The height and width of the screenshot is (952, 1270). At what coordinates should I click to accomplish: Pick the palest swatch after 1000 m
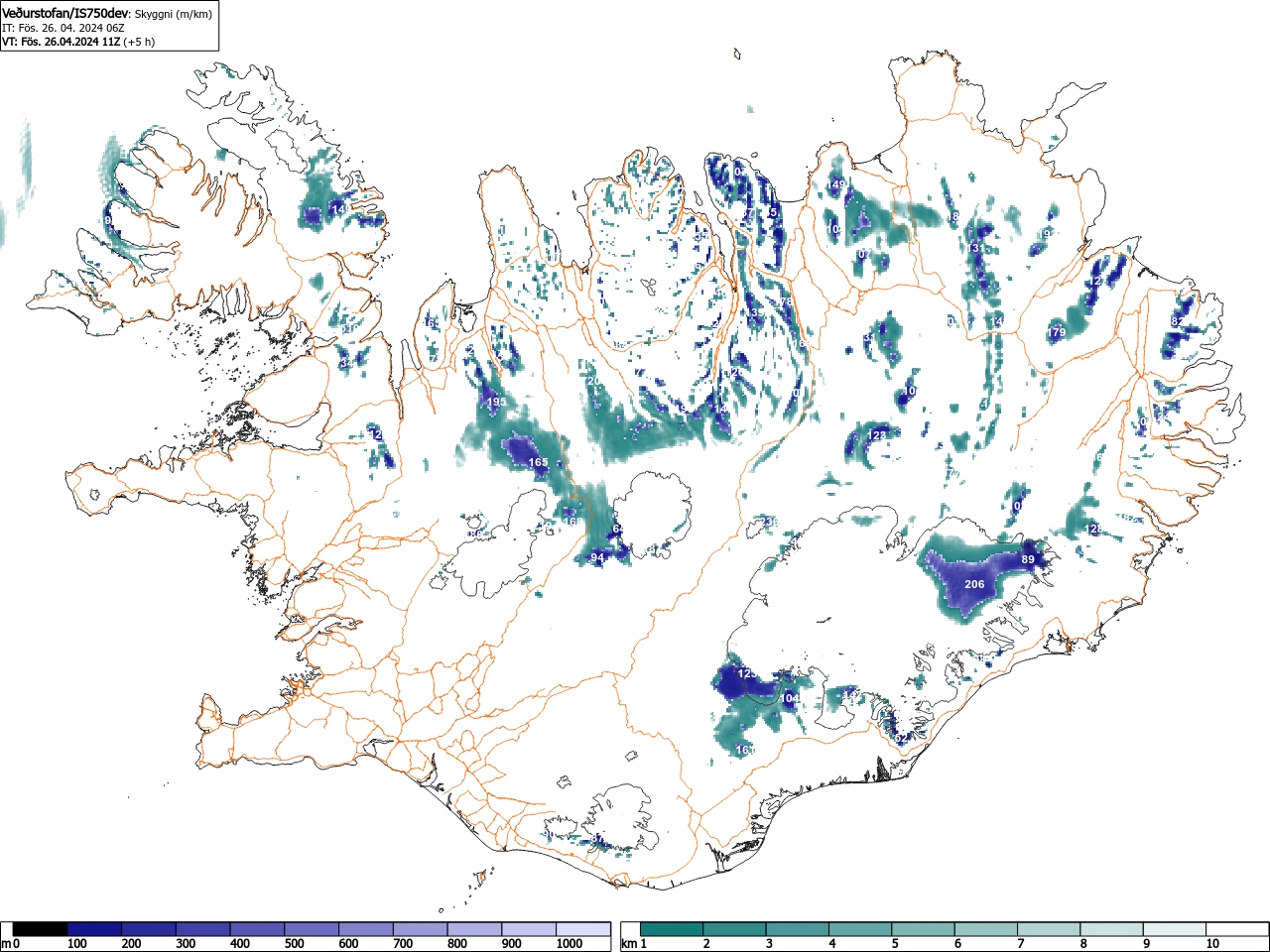[x=582, y=929]
